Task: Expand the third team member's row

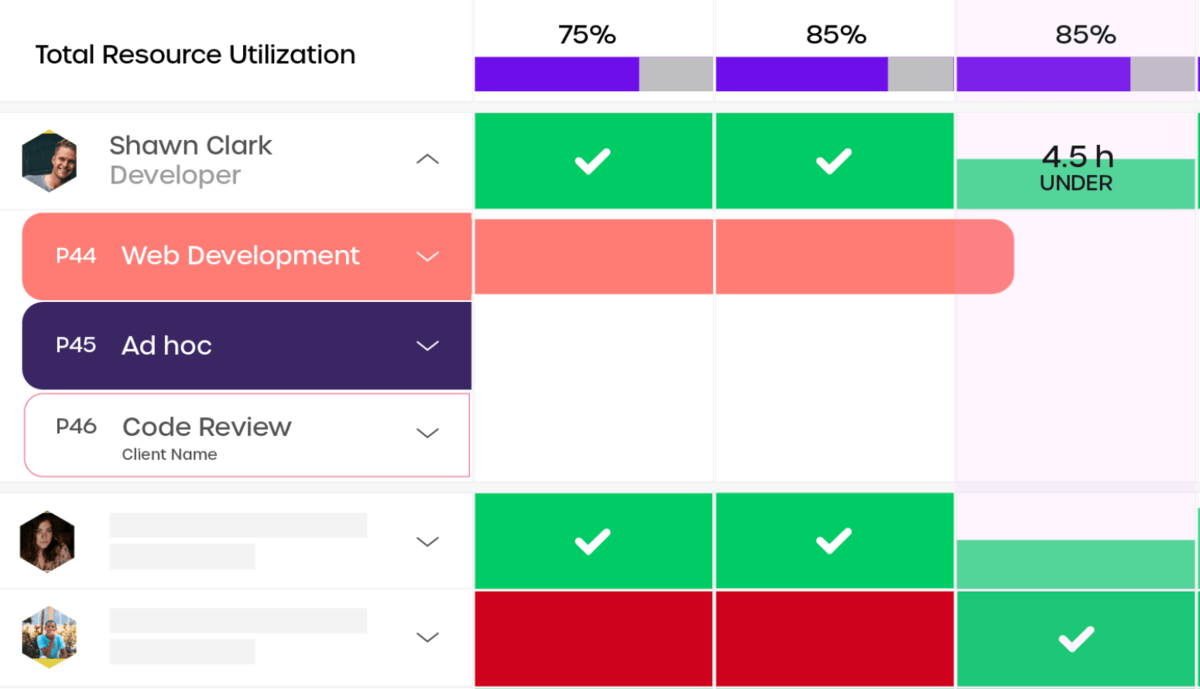Action: 427,637
